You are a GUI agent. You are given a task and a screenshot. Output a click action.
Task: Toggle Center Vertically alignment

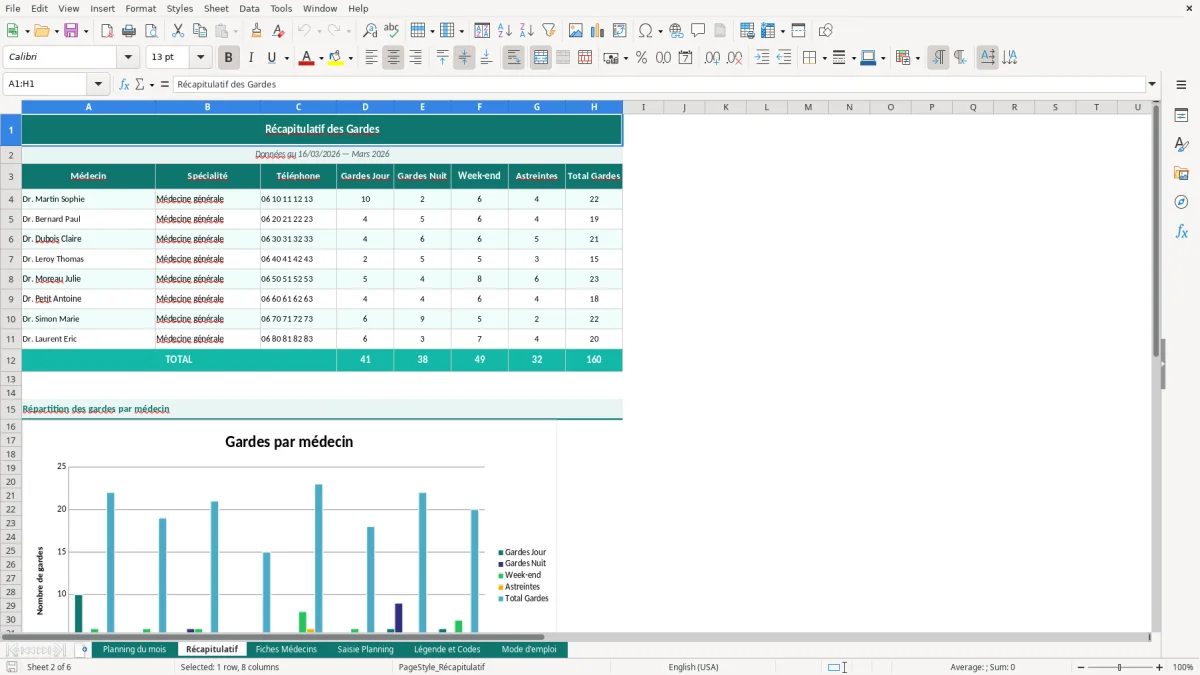[464, 58]
